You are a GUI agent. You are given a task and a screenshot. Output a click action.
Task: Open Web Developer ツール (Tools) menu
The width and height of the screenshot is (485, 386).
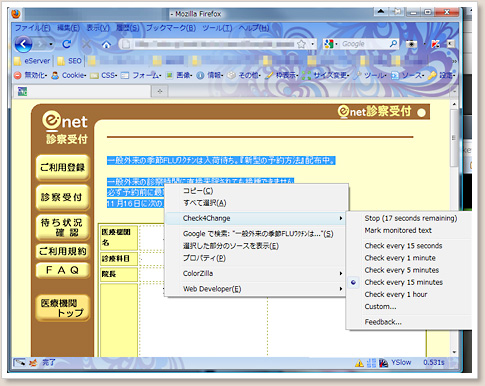point(370,75)
